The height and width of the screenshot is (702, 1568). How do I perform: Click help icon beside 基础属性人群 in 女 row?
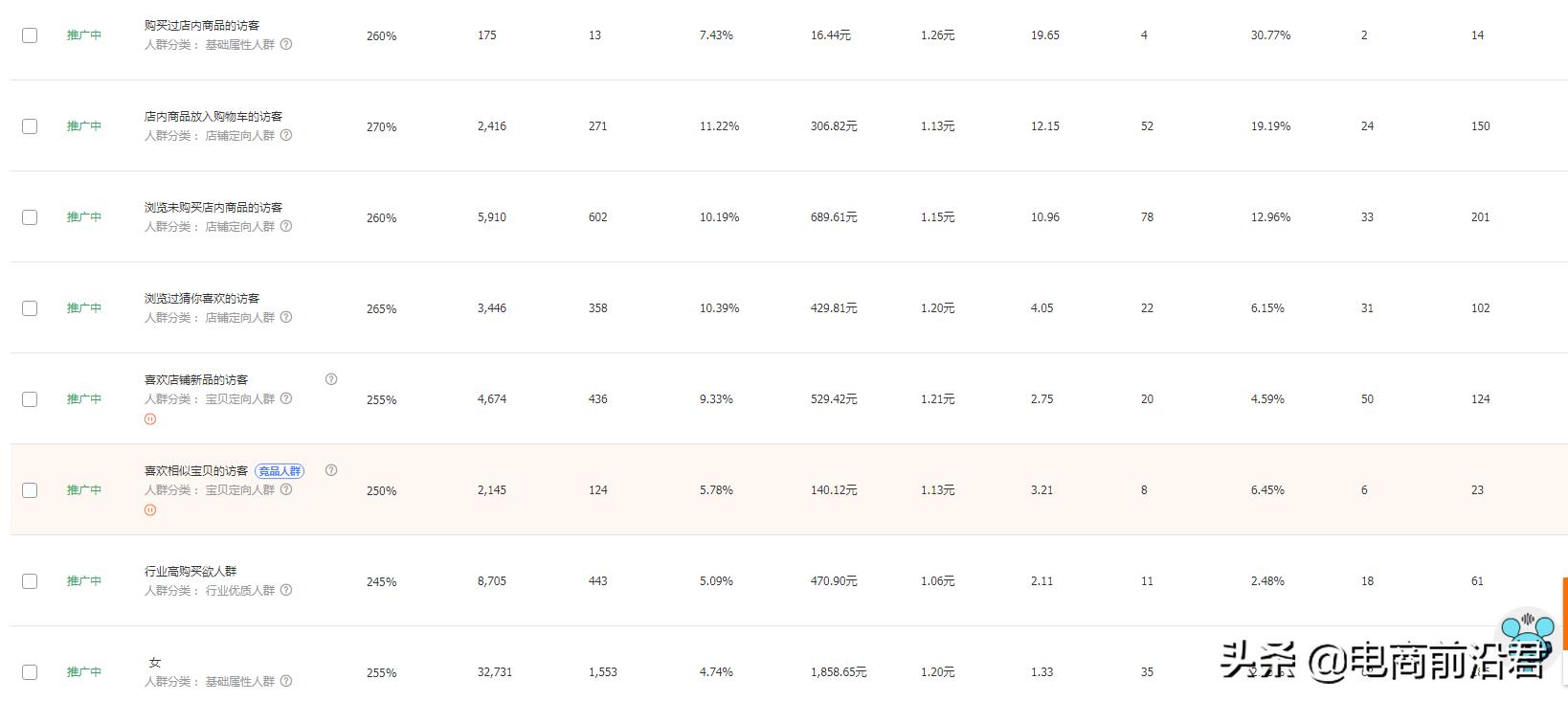click(286, 681)
